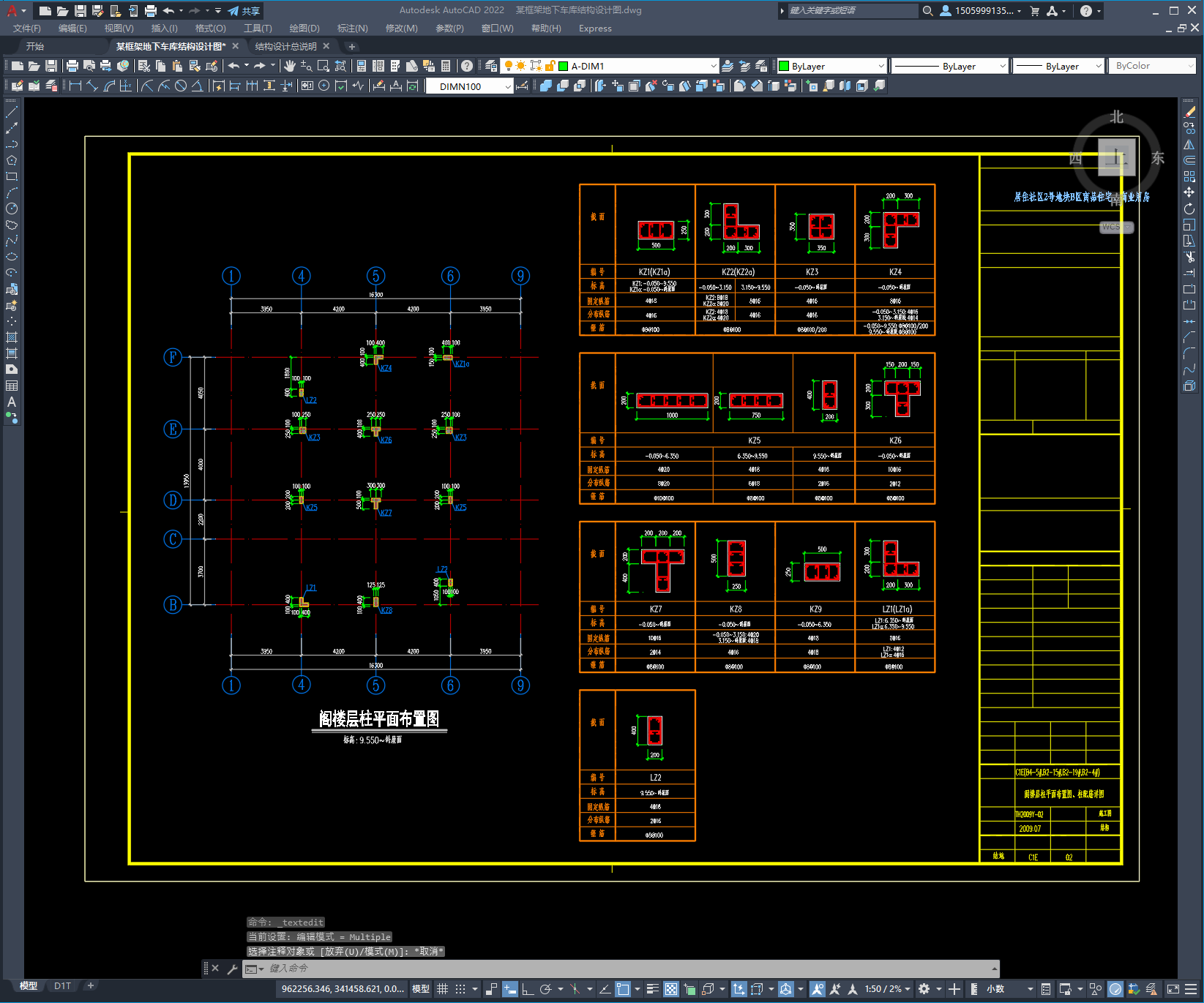The height and width of the screenshot is (1003, 1204).
Task: Click the Zoom Window icon
Action: (x=324, y=66)
